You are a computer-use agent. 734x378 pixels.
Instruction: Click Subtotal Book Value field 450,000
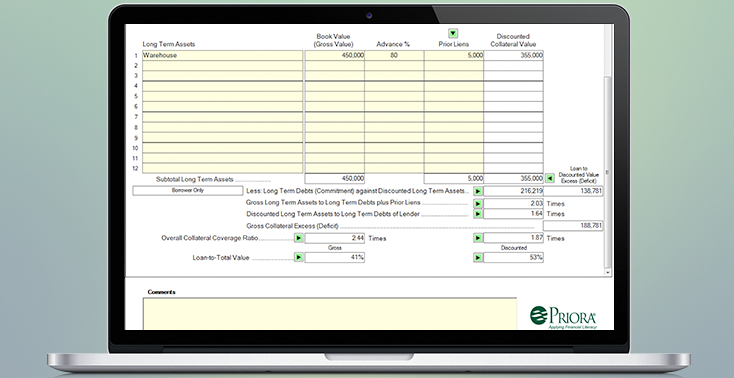(335, 178)
